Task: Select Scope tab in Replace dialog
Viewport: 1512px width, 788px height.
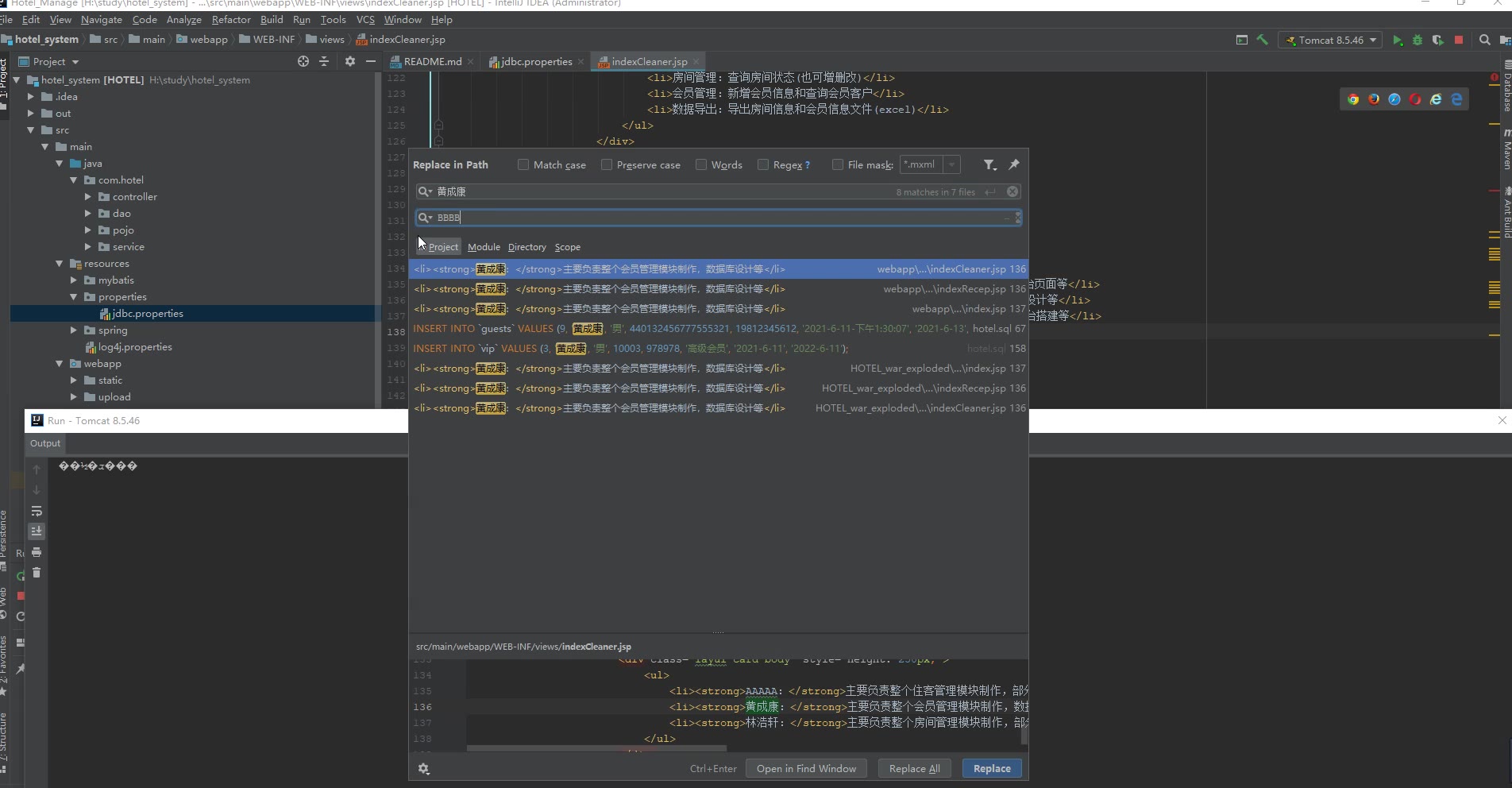Action: (568, 247)
